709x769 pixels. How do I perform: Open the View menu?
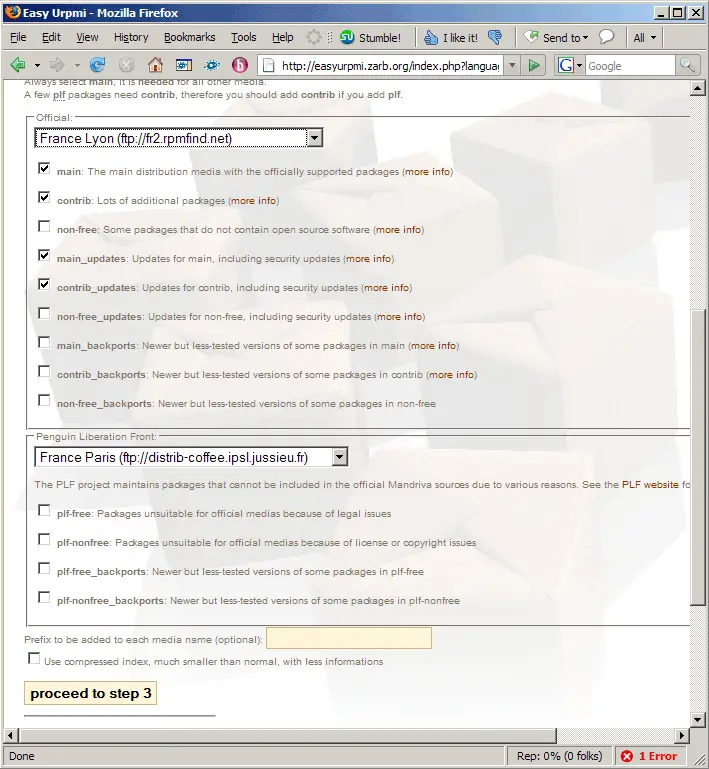point(87,37)
